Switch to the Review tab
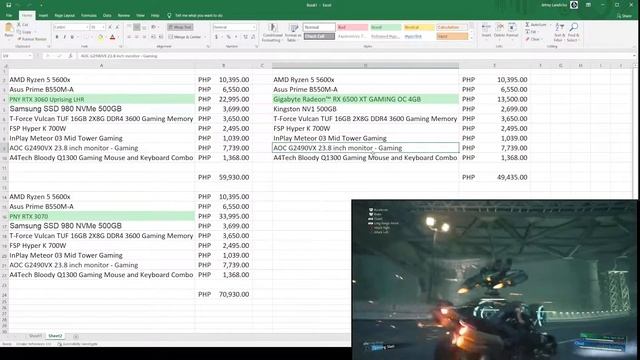 [x=124, y=16]
